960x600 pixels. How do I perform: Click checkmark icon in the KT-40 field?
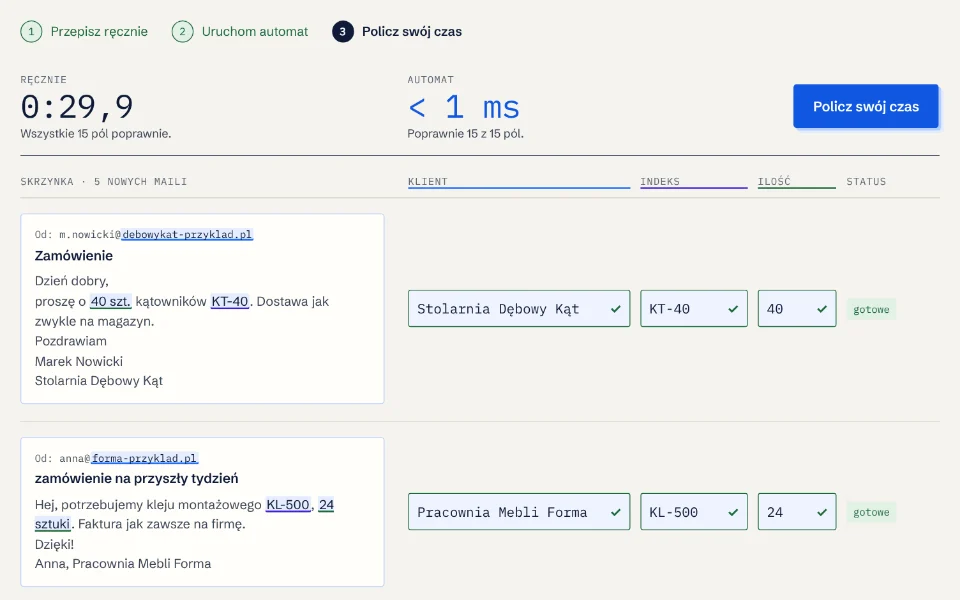pos(733,309)
